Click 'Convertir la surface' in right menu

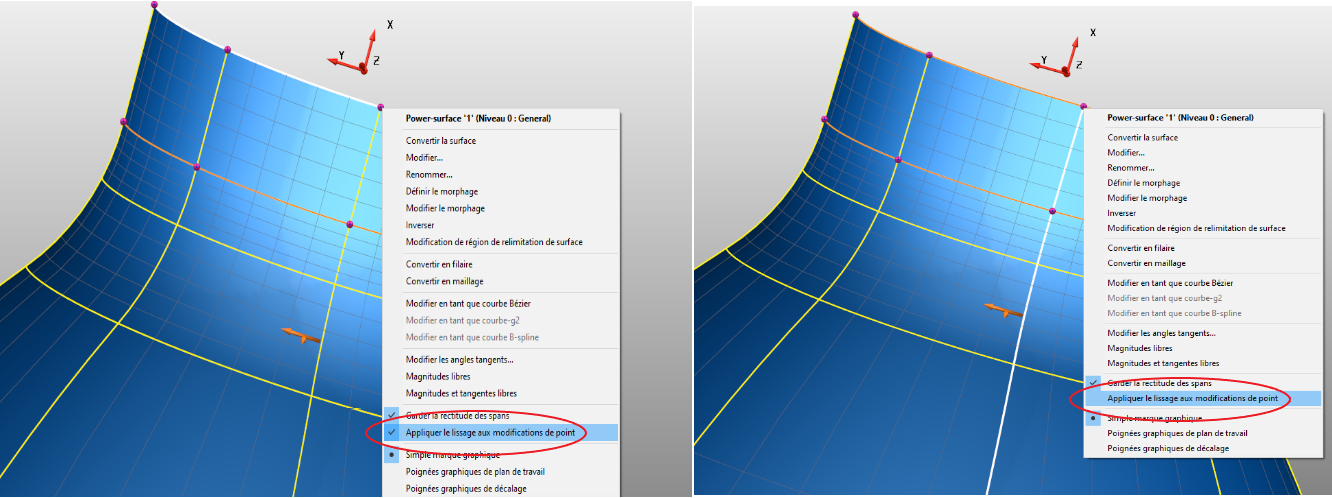tap(1142, 137)
